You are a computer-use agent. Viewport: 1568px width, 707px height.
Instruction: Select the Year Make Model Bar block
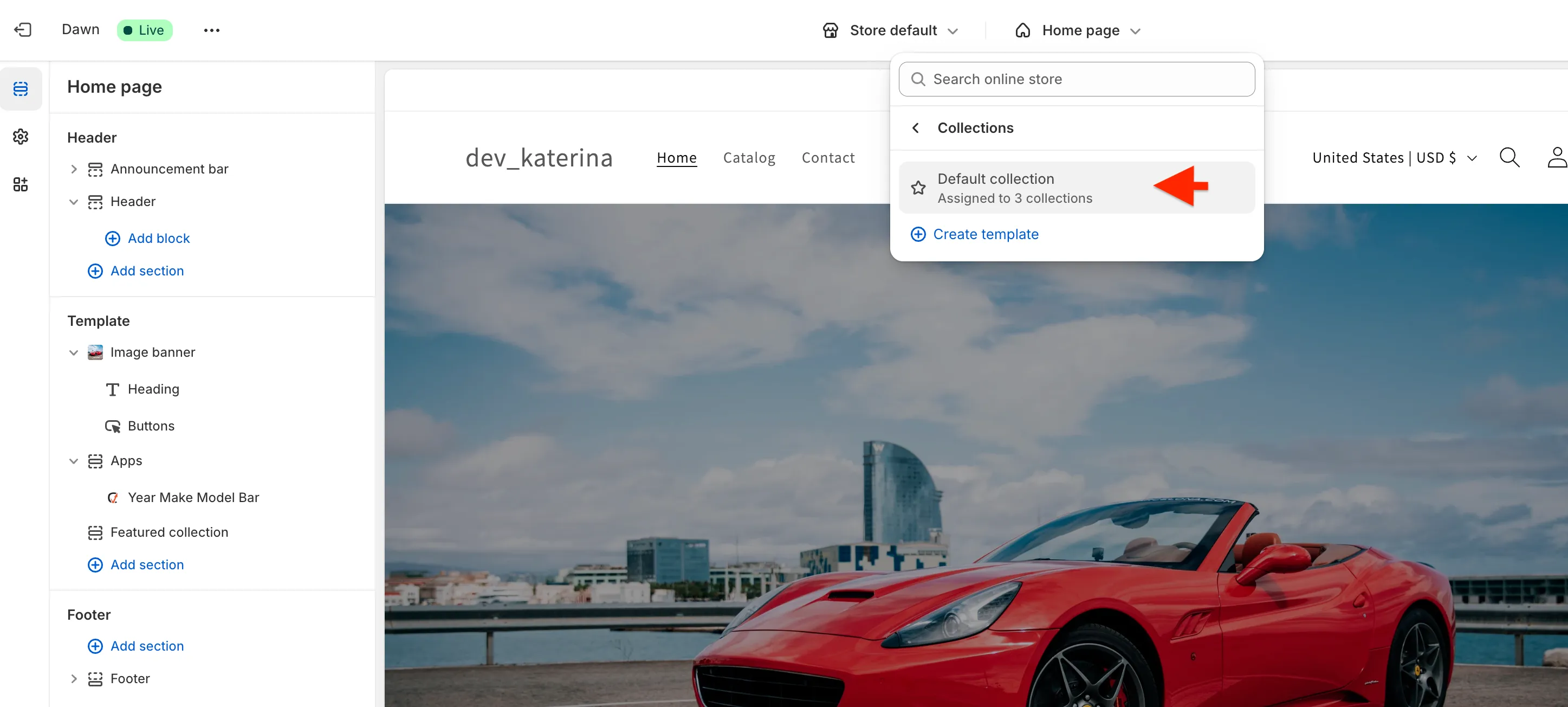[193, 498]
